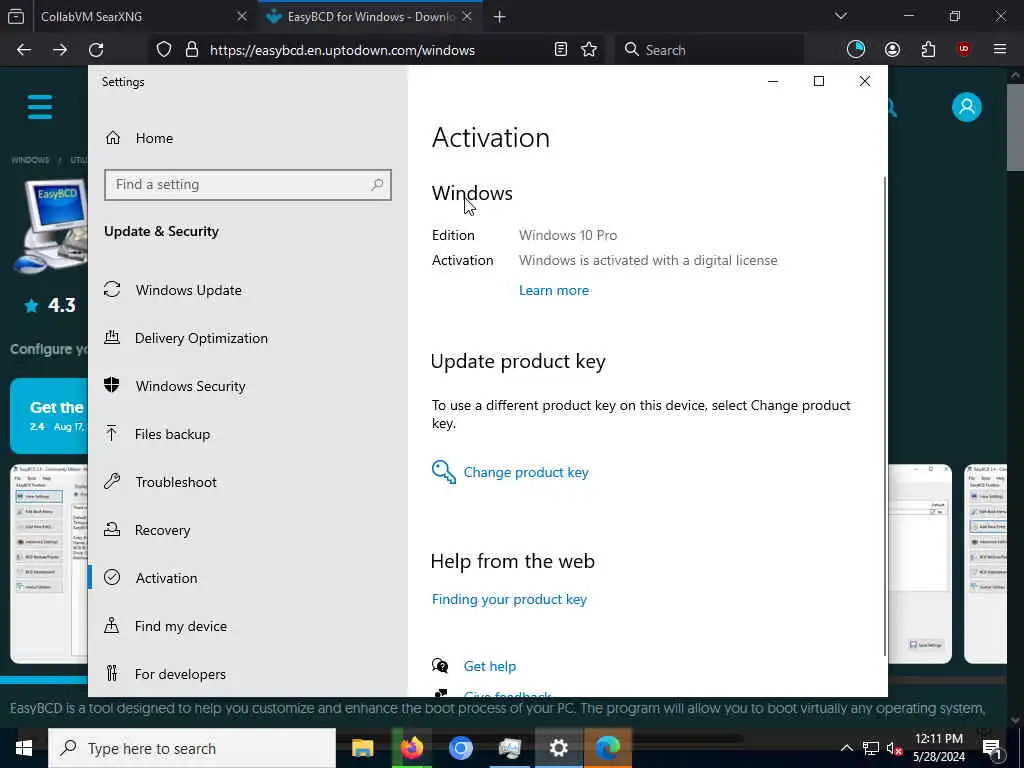The width and height of the screenshot is (1024, 768).
Task: Click the key icon beside Change product key
Action: (x=443, y=472)
